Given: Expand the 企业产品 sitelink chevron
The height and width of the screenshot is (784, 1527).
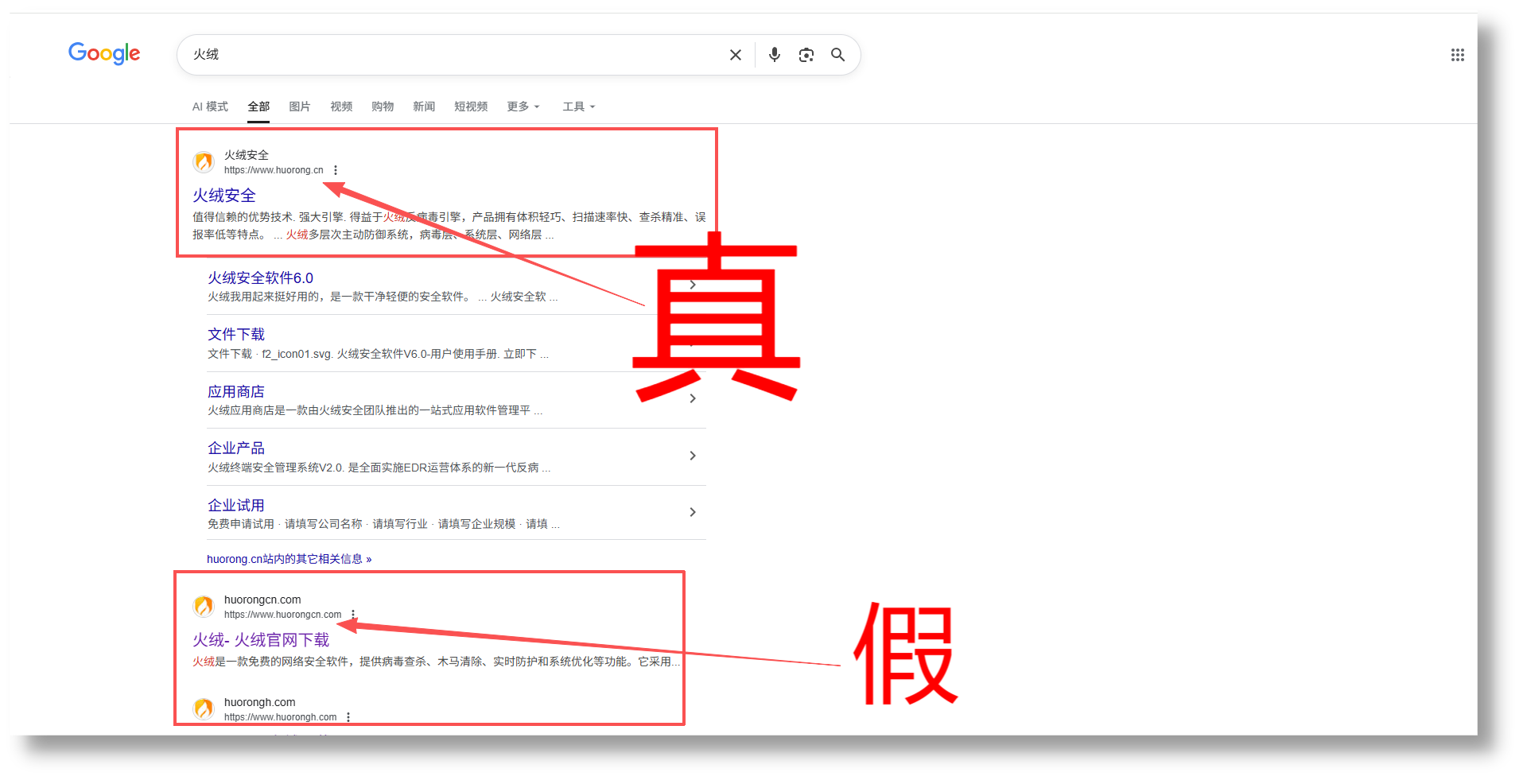Looking at the screenshot, I should [692, 455].
